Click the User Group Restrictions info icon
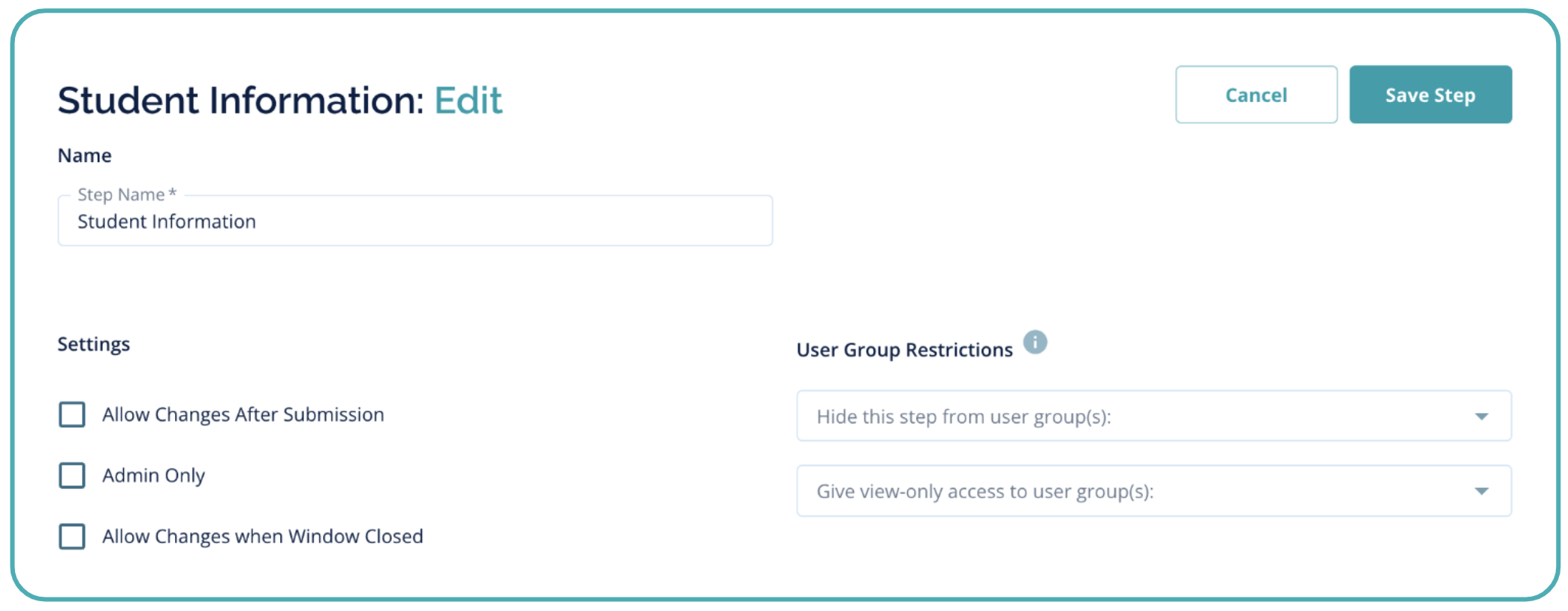Image resolution: width=1568 pixels, height=611 pixels. pos(1035,343)
